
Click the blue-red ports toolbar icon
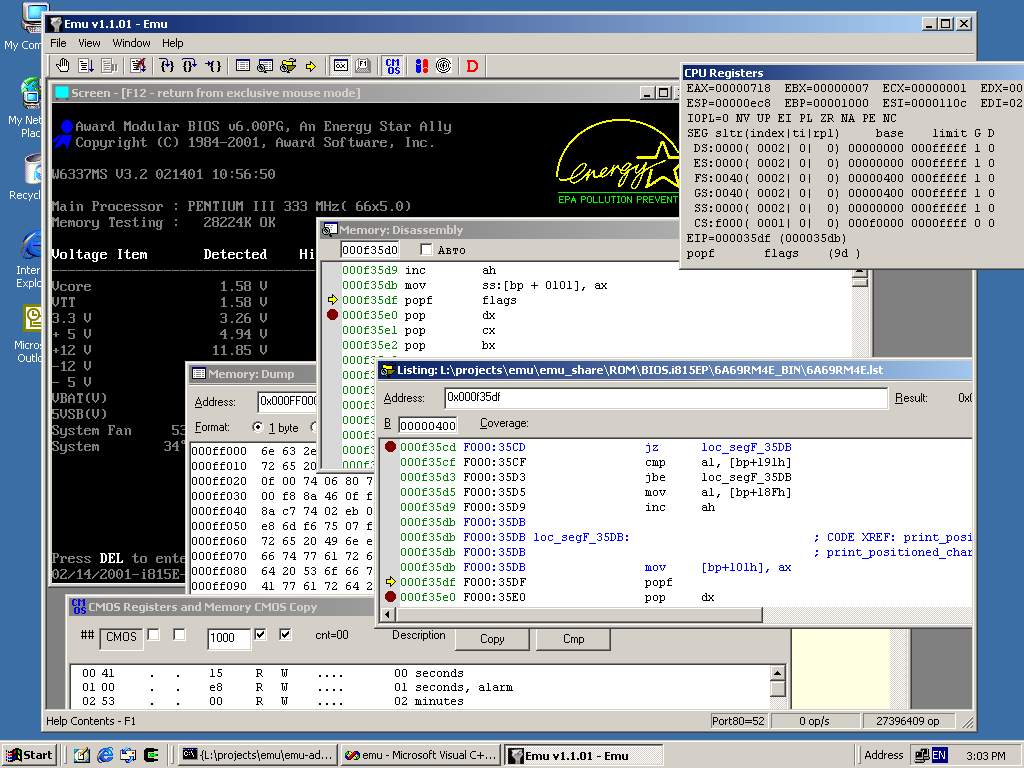click(x=422, y=65)
